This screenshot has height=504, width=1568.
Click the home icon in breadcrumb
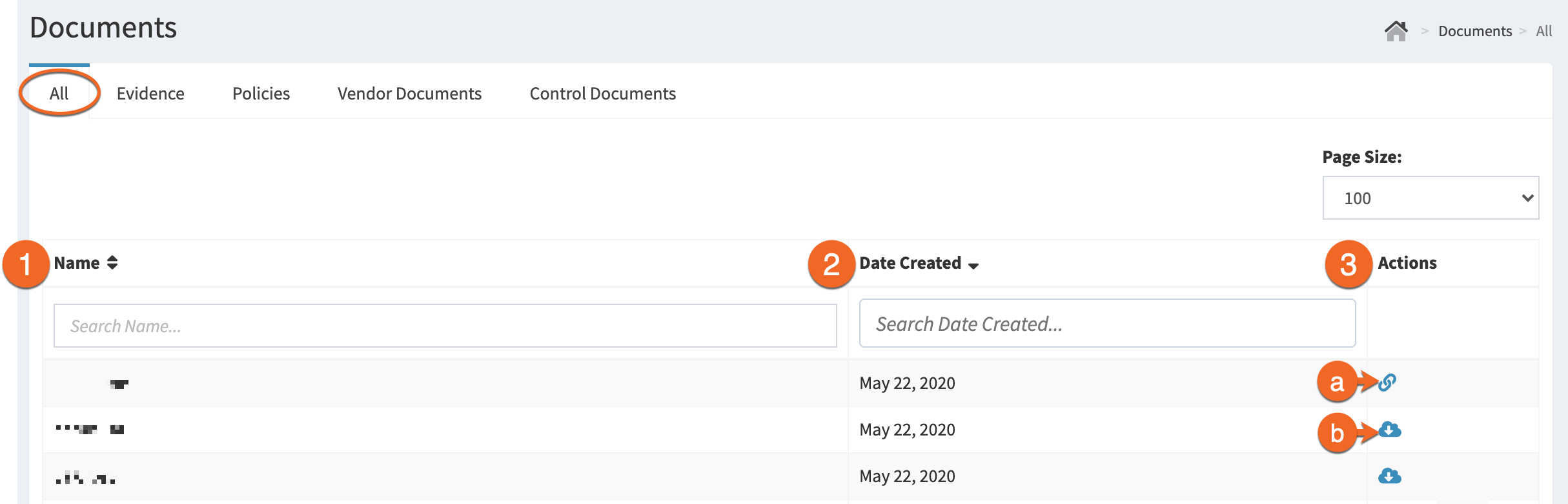click(x=1396, y=31)
